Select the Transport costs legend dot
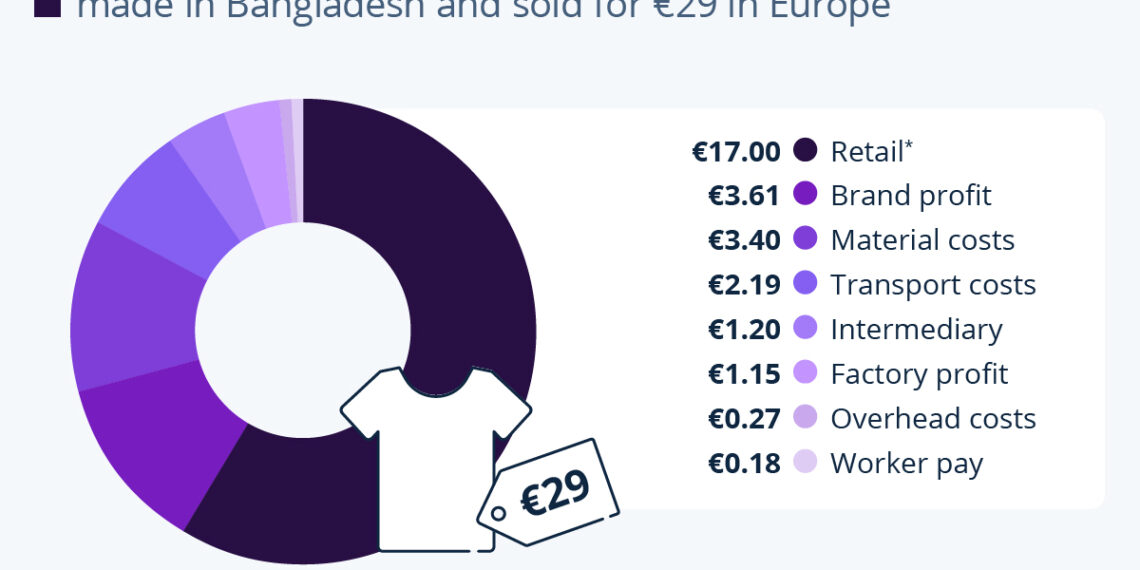This screenshot has height=570, width=1140. [x=806, y=284]
